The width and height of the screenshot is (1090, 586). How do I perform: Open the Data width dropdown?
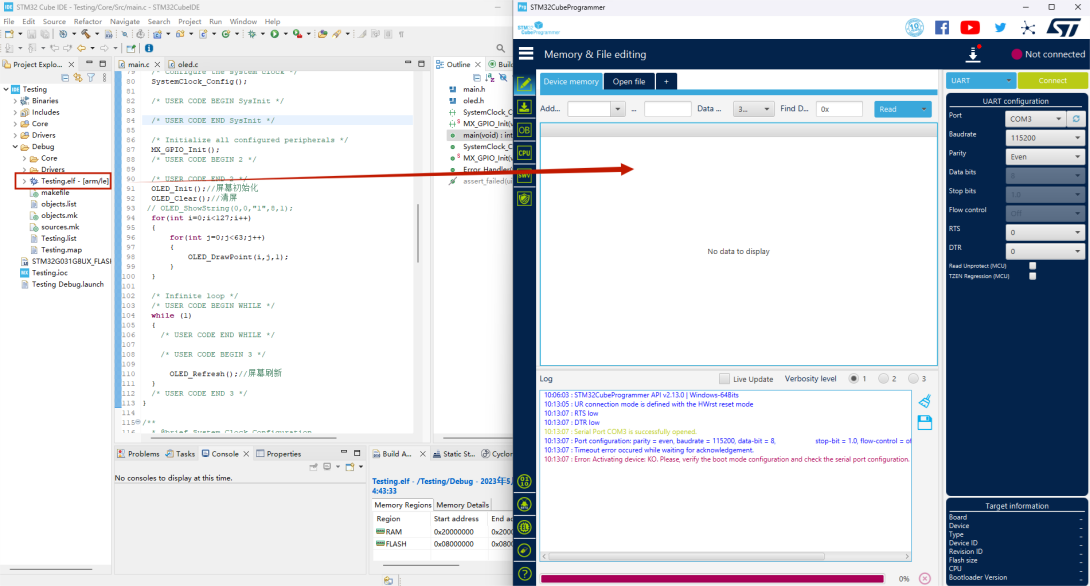(754, 109)
